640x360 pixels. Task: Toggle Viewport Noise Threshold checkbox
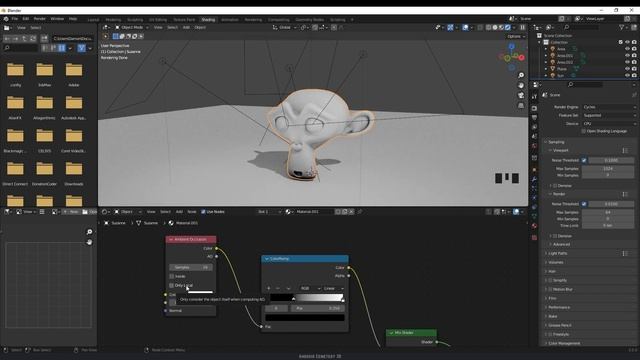click(x=584, y=160)
